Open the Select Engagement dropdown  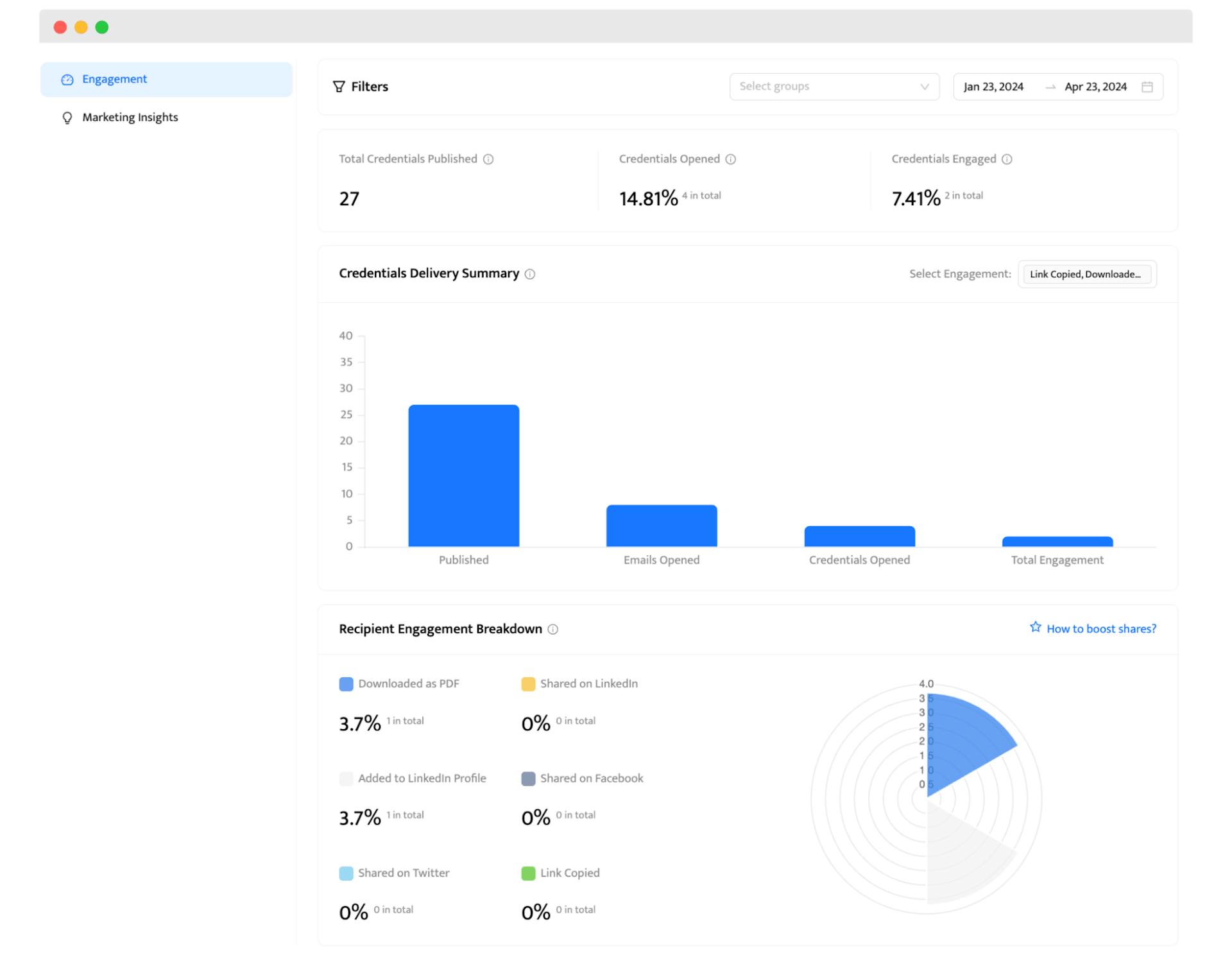pyautogui.click(x=1086, y=274)
